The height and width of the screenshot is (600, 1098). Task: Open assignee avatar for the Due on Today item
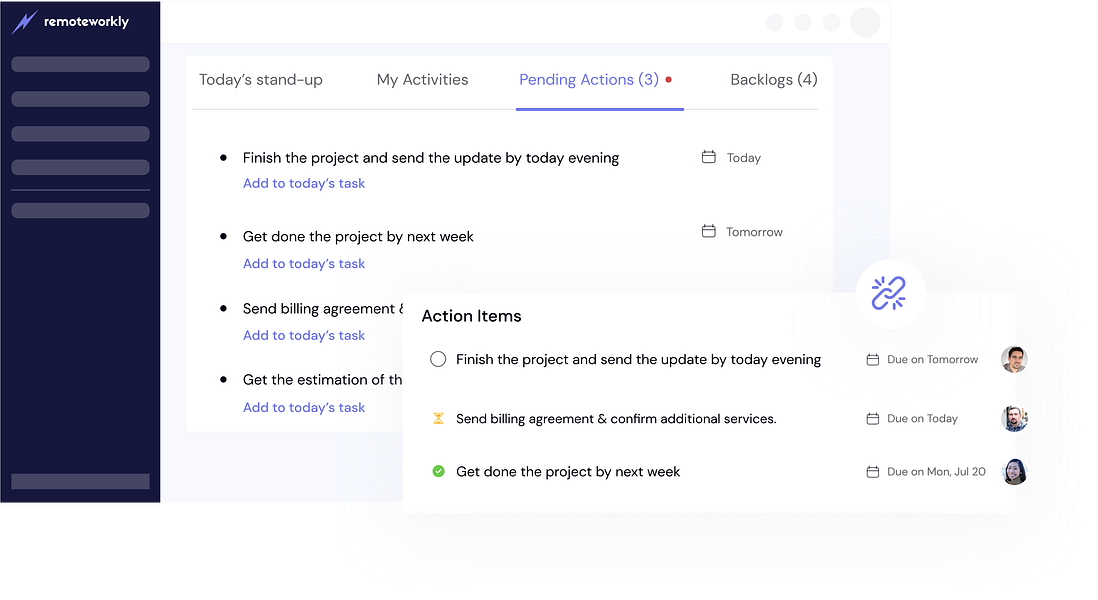(1014, 418)
